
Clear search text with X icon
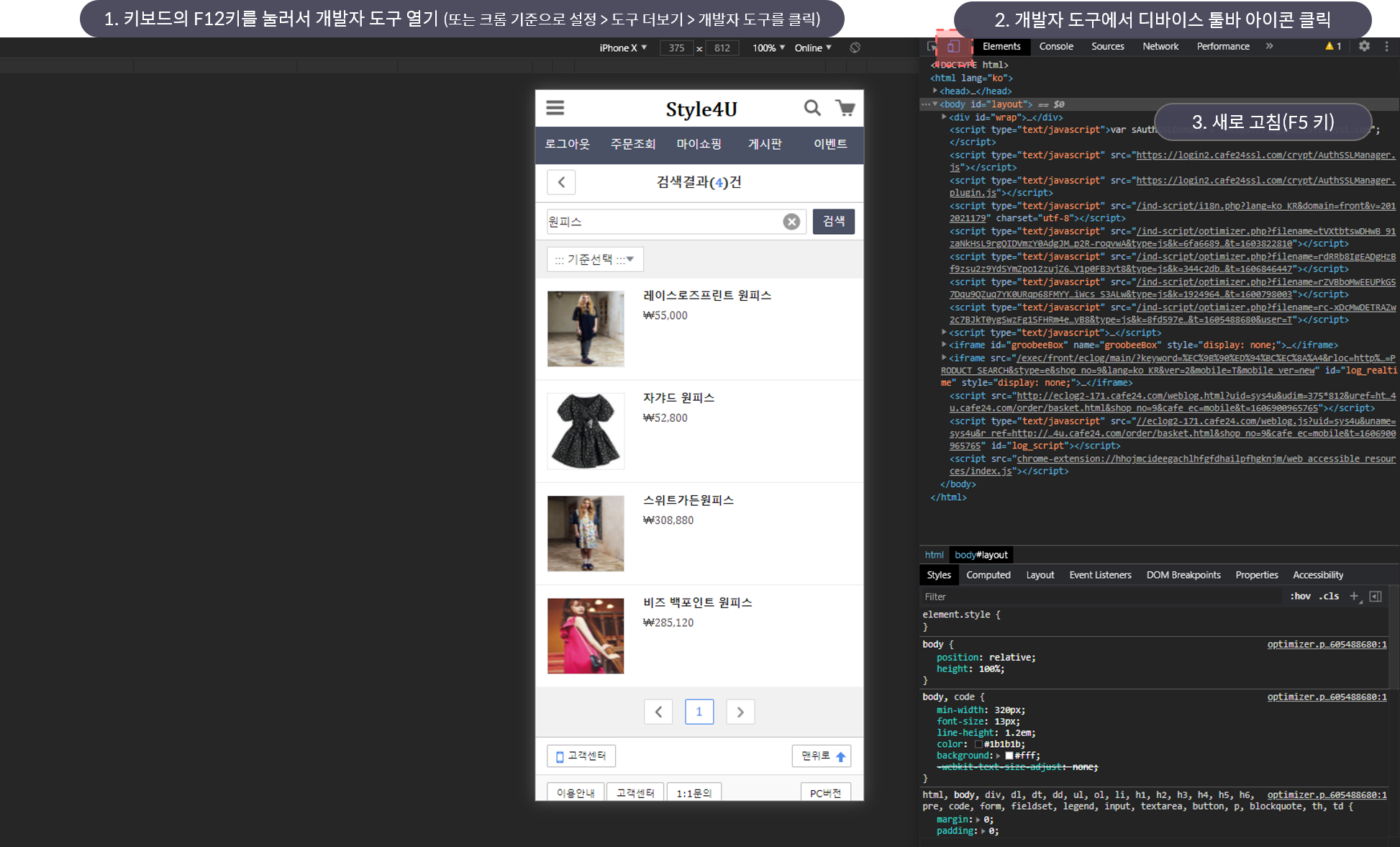point(791,222)
